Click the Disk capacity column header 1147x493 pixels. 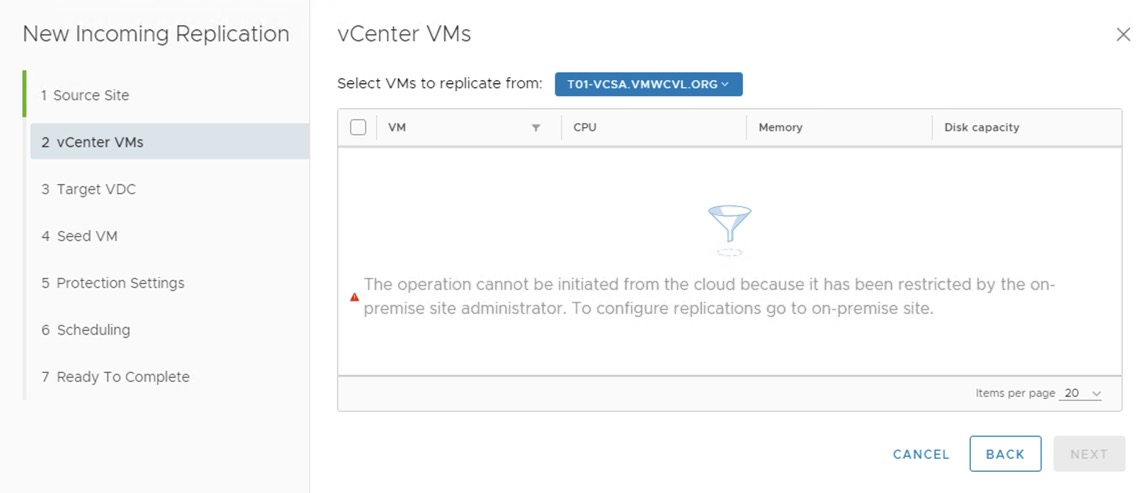click(981, 128)
